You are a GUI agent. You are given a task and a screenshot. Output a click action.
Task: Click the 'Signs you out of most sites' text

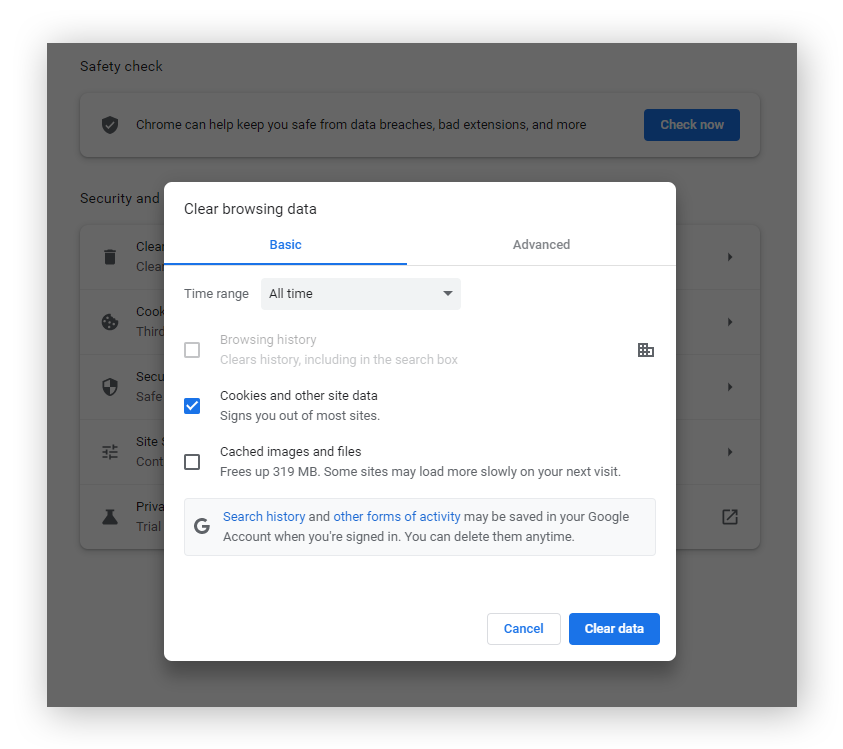pos(300,416)
